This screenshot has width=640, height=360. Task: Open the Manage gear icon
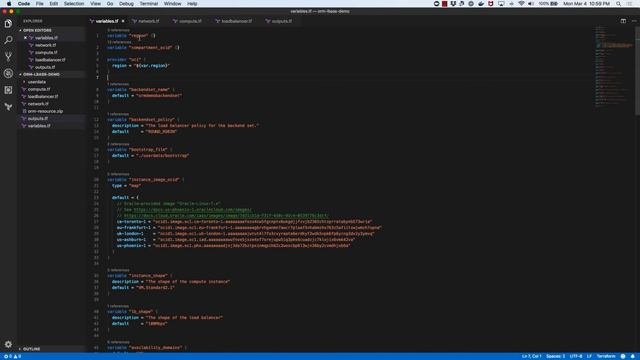[8, 344]
